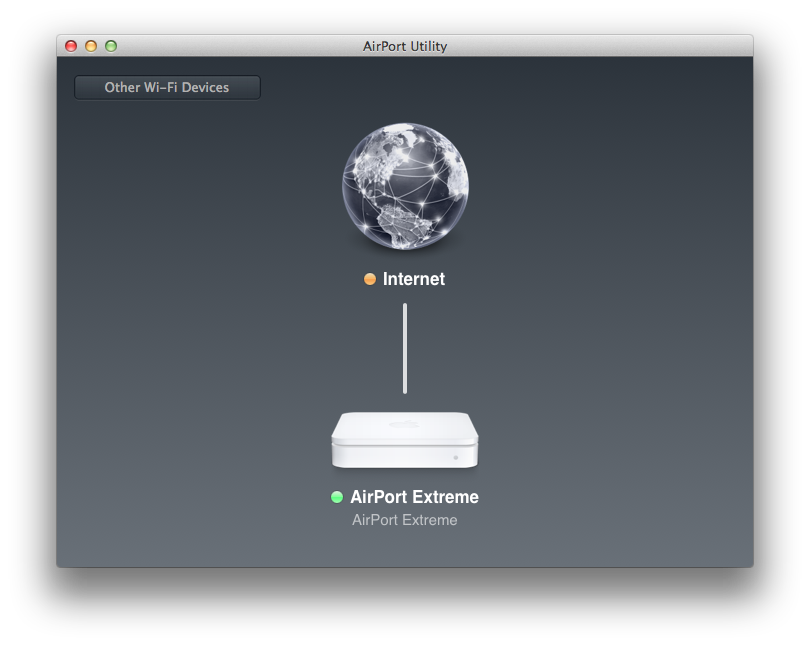Zoom the window with green button
This screenshot has height=646, width=810.
(x=111, y=46)
